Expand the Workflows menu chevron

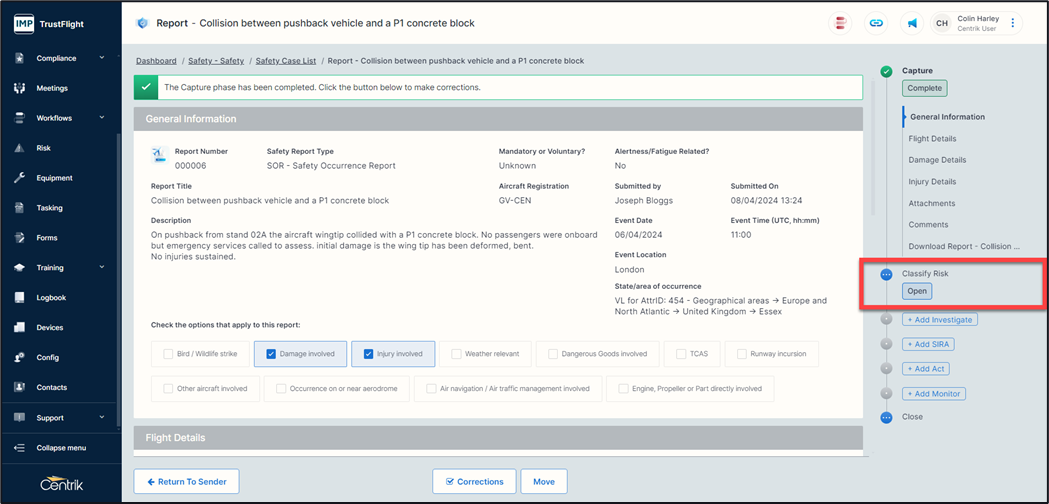(101, 118)
